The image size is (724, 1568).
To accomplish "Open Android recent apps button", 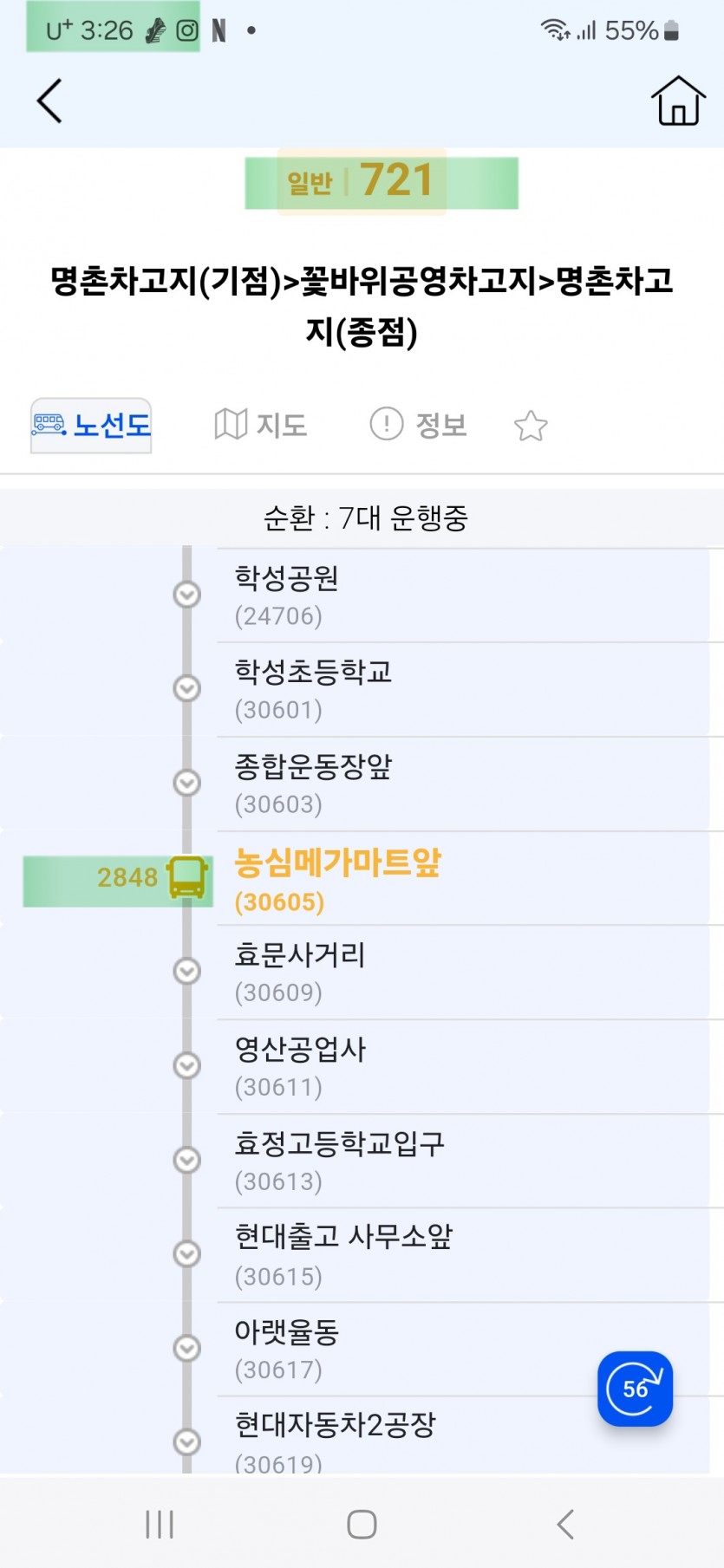I will [x=160, y=1524].
